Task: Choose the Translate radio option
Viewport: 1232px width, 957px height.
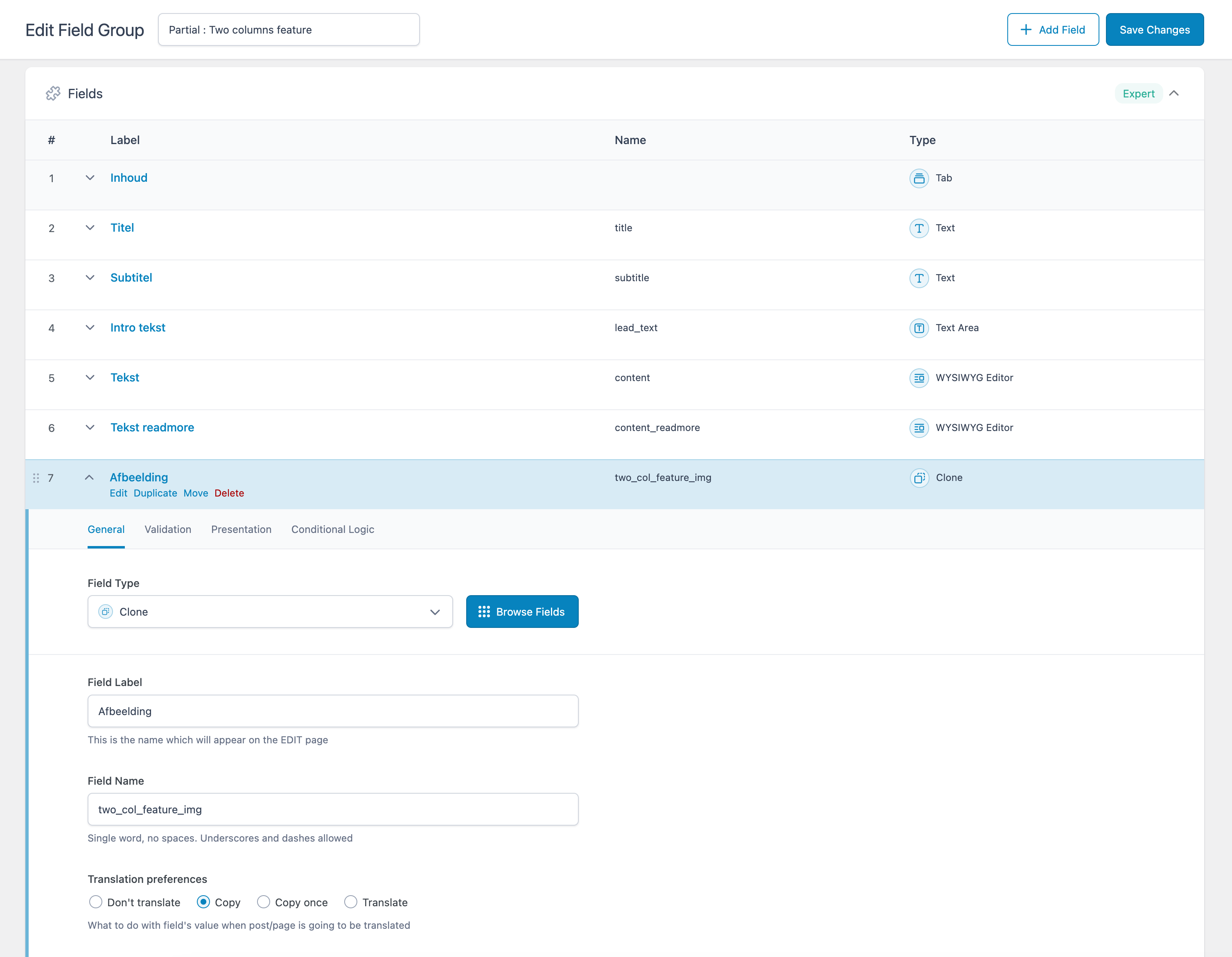Action: click(351, 902)
